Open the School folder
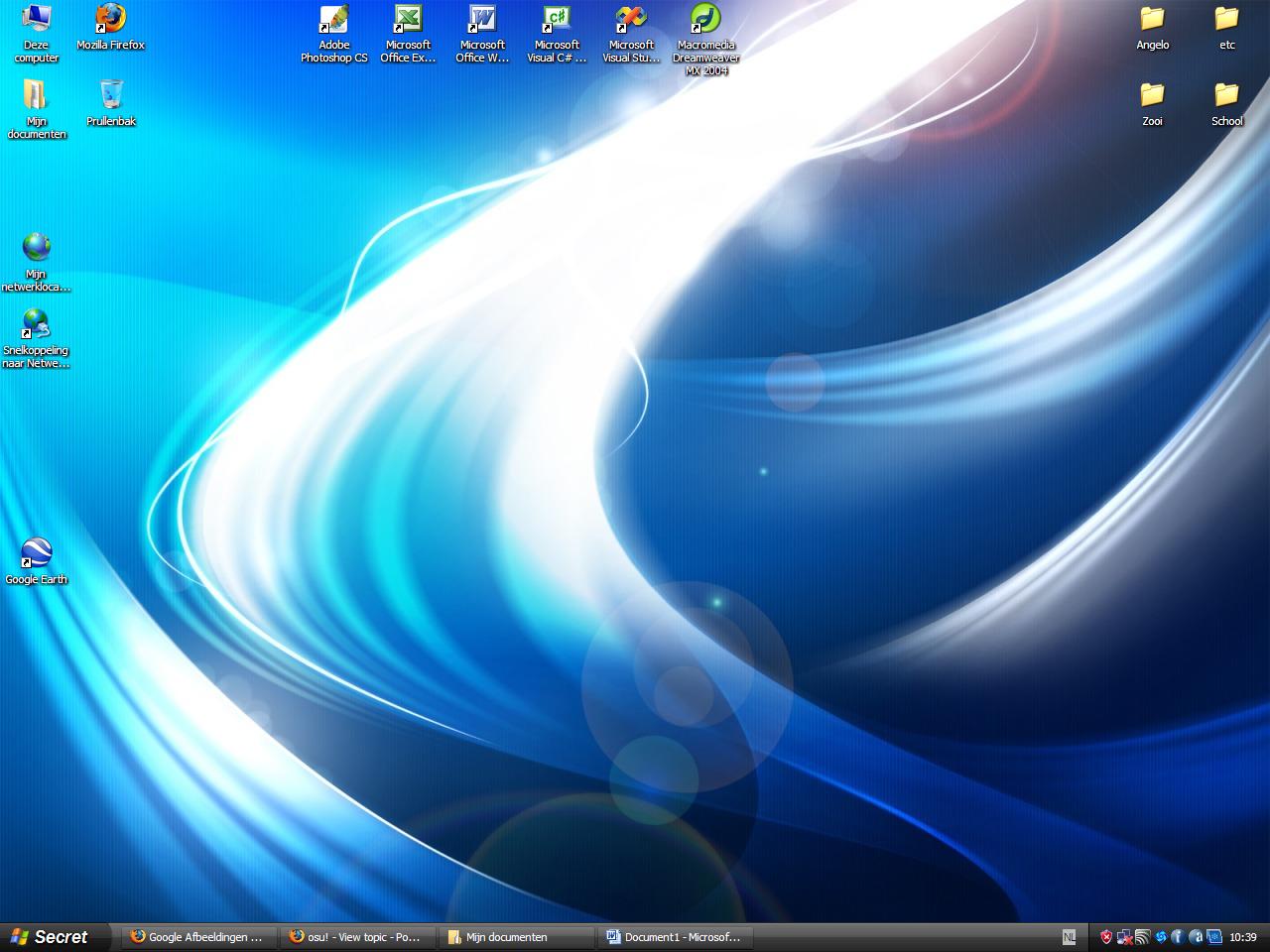Screen dimensions: 1270x952 pyautogui.click(x=1227, y=103)
